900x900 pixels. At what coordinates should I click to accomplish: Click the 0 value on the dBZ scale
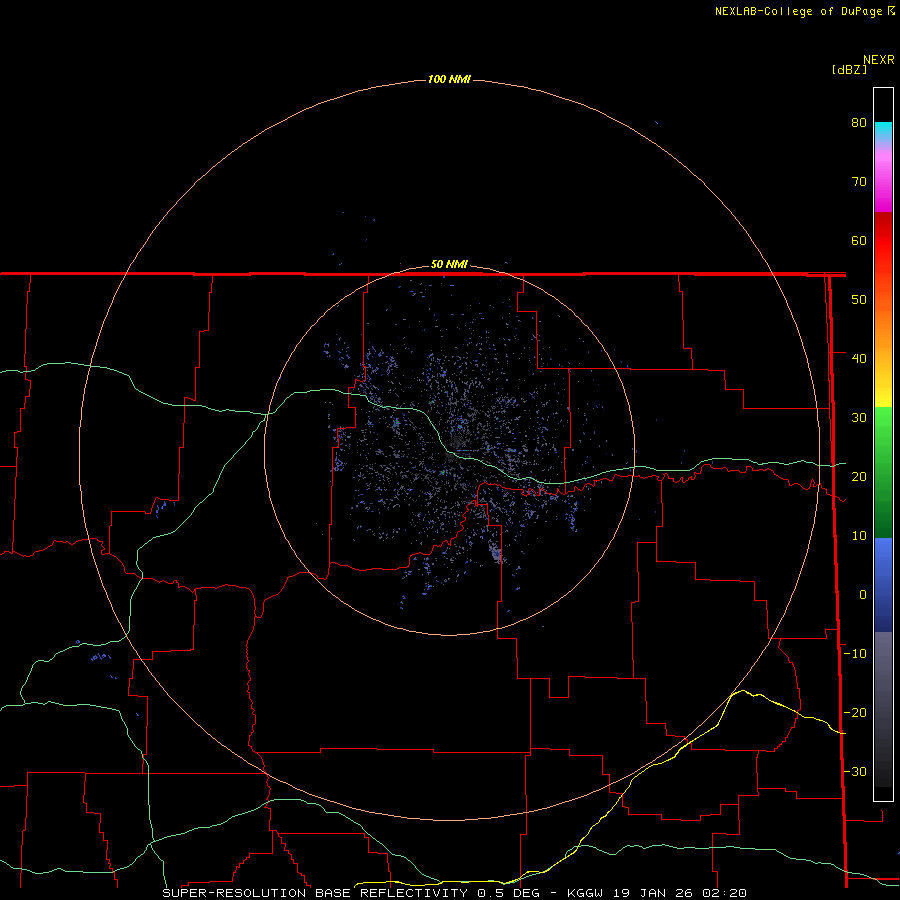[x=863, y=595]
